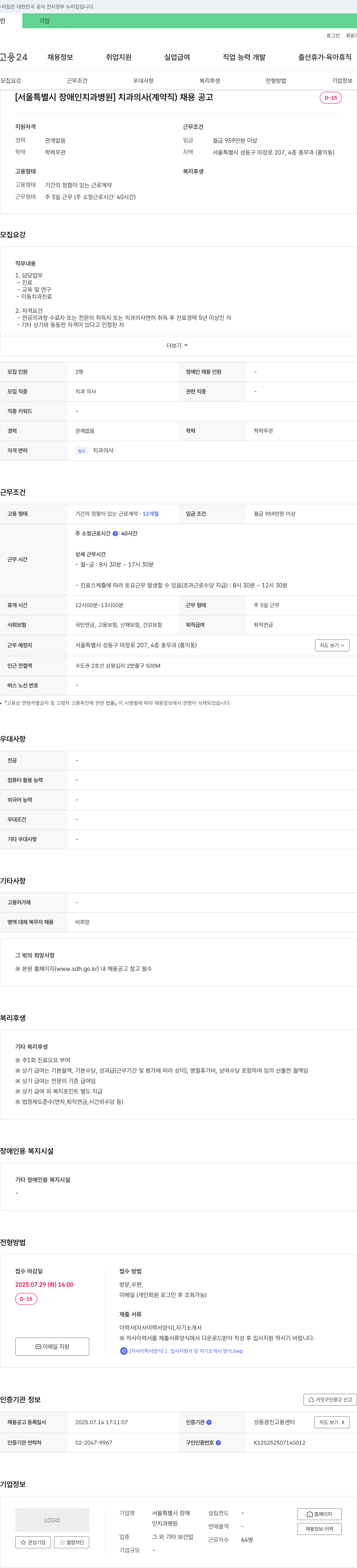The height and width of the screenshot is (1568, 357).
Task: Click the D-15 badge next to the title
Action: (x=331, y=97)
